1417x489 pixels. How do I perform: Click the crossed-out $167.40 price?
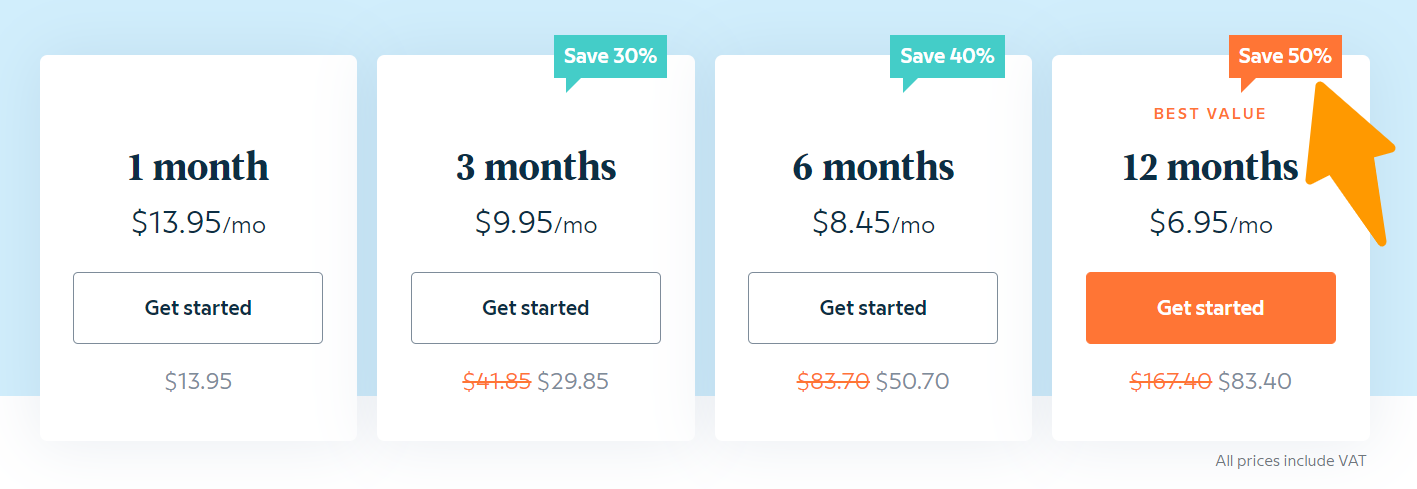1170,381
